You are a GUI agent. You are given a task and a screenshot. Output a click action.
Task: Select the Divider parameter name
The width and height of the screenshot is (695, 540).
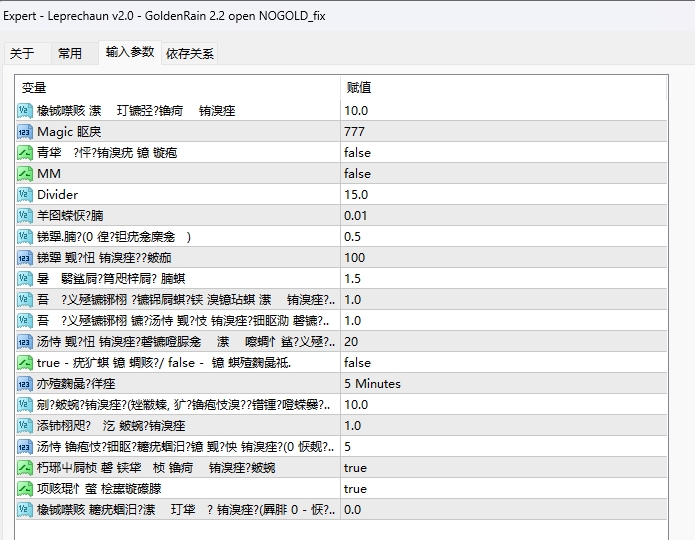coord(58,195)
